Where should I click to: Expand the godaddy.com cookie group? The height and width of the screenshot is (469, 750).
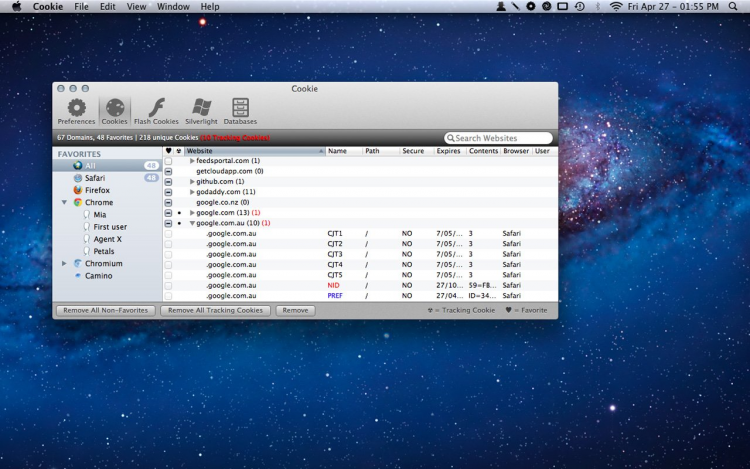(192, 192)
